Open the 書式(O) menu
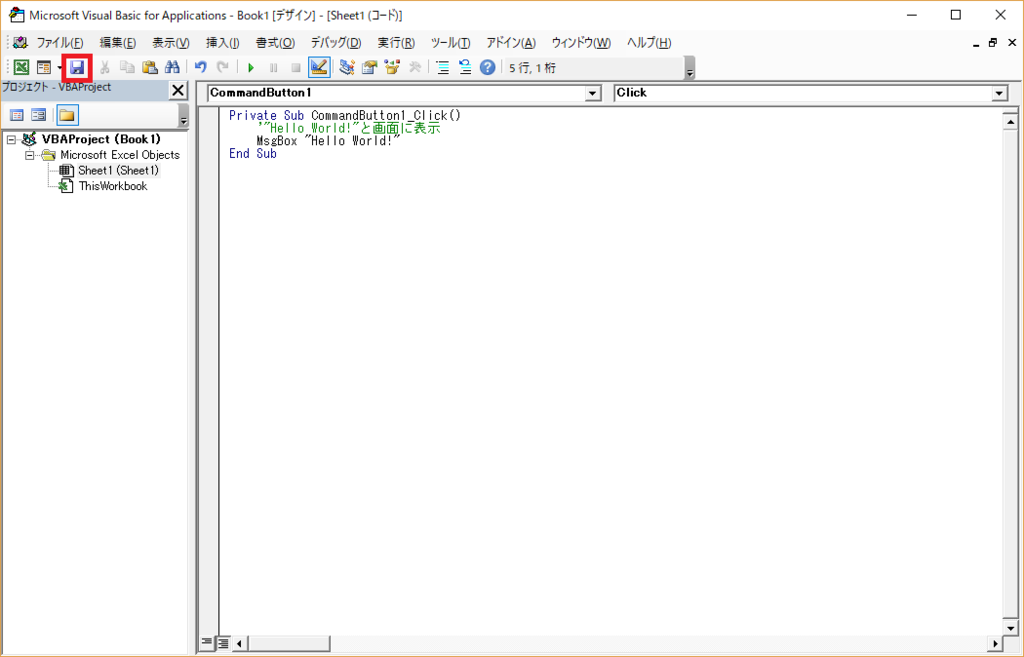1024x657 pixels. (275, 43)
